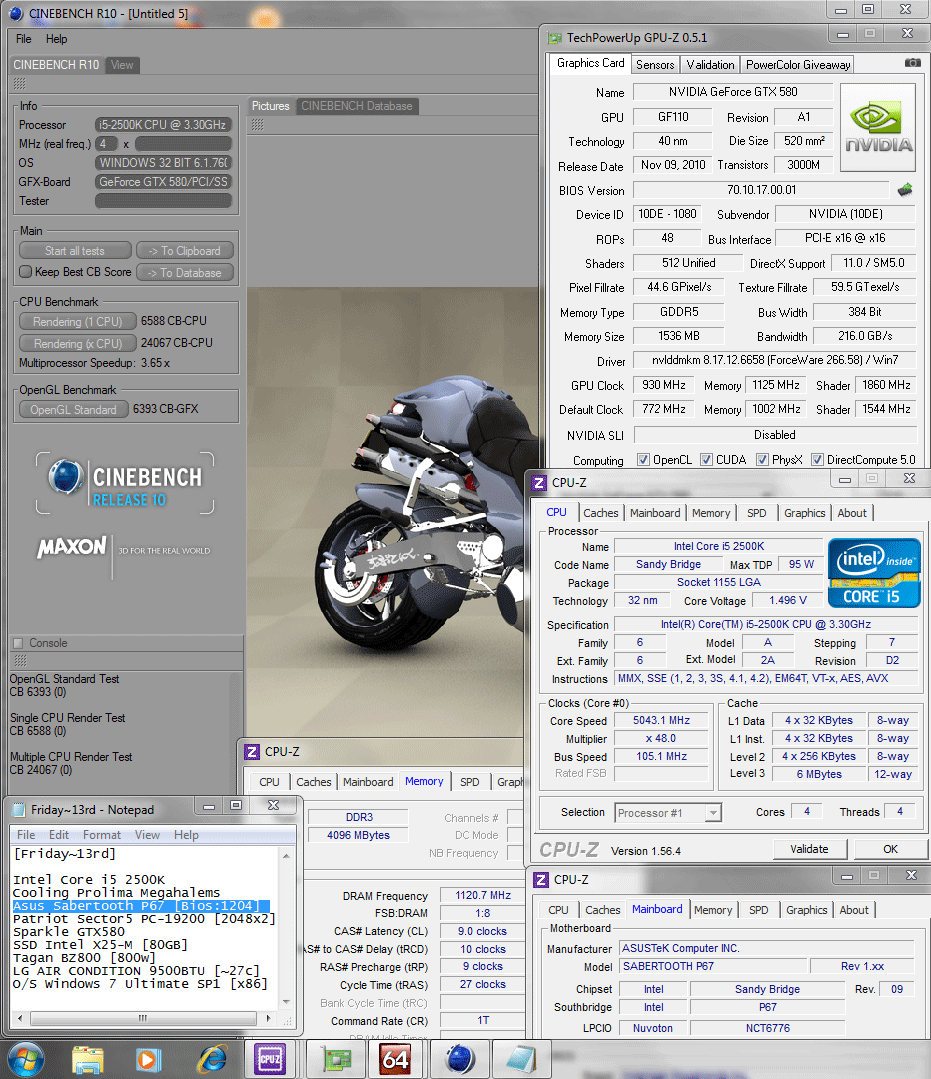Click the Start all tests button
Viewport: 931px width, 1079px height.
75,251
